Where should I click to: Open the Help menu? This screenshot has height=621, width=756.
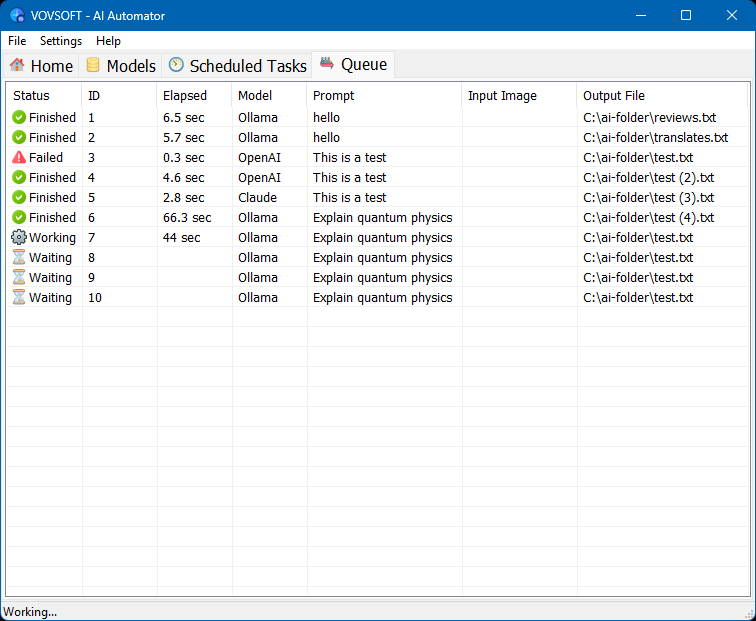tap(108, 41)
